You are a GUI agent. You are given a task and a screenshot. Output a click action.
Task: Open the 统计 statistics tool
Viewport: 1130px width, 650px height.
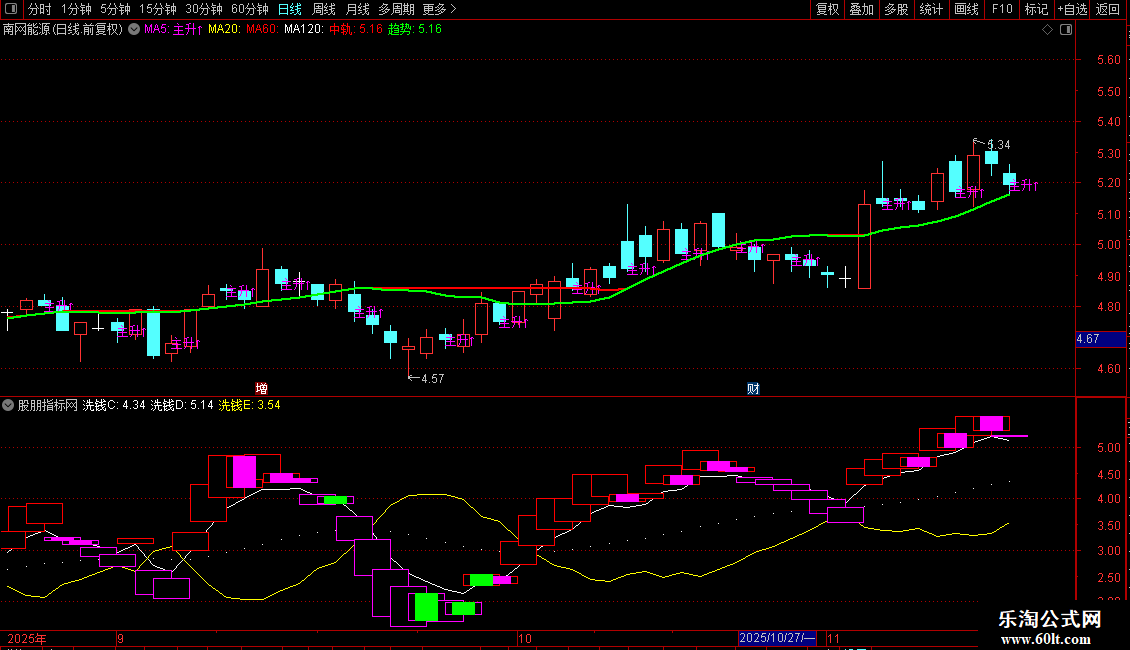931,9
